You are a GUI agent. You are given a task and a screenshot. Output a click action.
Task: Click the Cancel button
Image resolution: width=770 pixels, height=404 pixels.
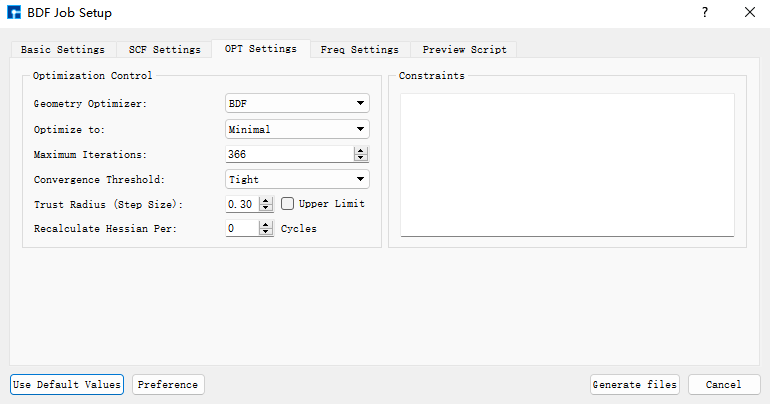(724, 385)
